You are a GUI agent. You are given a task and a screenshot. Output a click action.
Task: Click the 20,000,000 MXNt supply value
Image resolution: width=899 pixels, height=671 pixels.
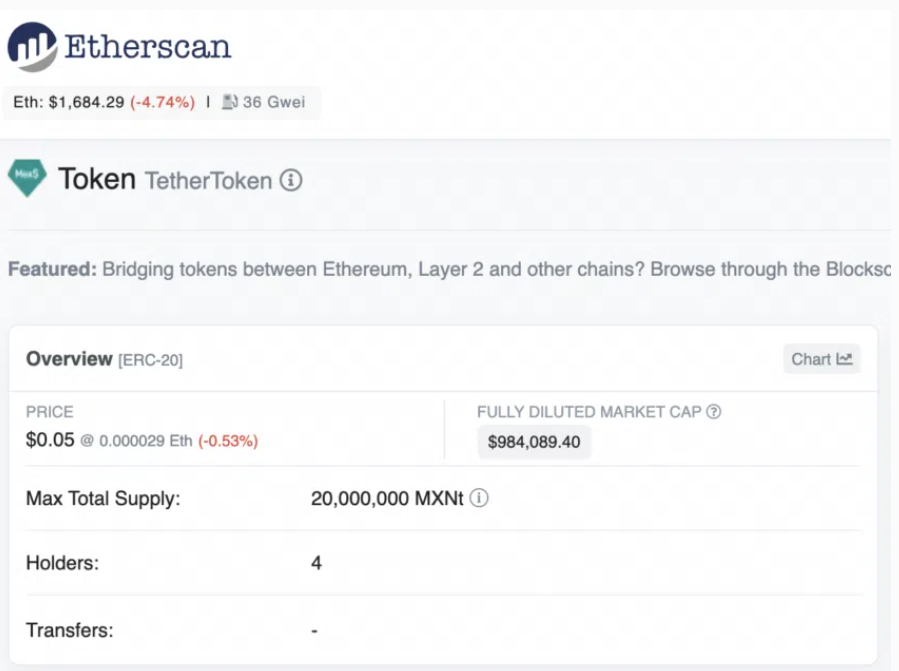click(x=387, y=498)
